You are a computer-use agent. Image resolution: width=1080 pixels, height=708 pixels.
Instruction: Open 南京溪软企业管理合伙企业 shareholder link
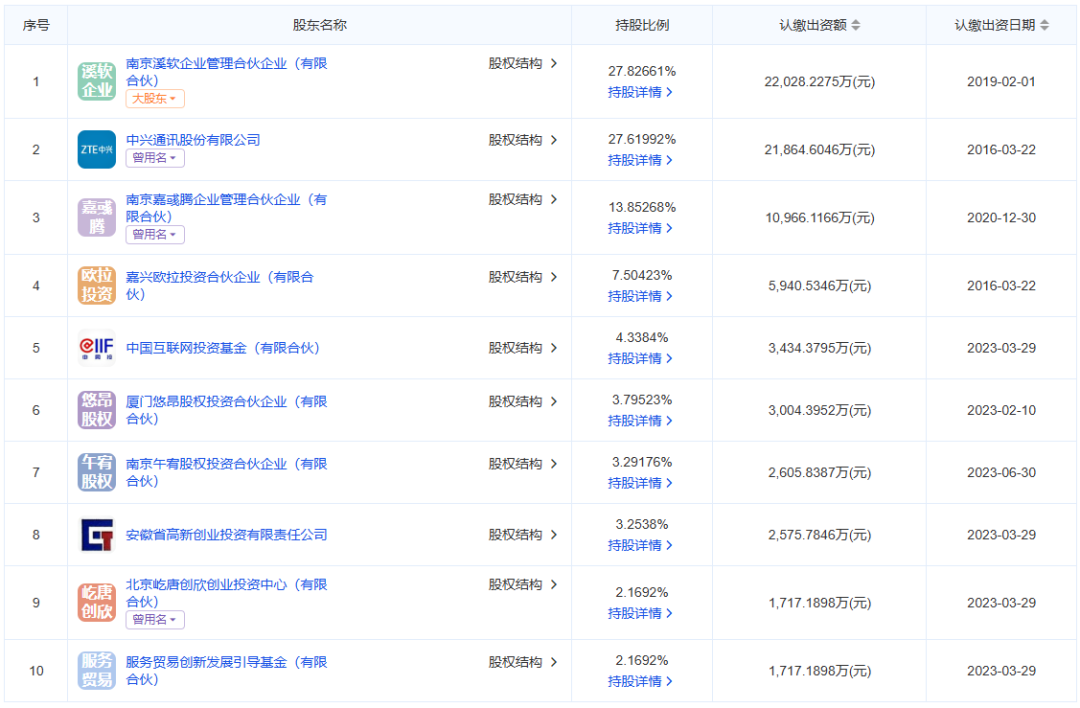(227, 72)
